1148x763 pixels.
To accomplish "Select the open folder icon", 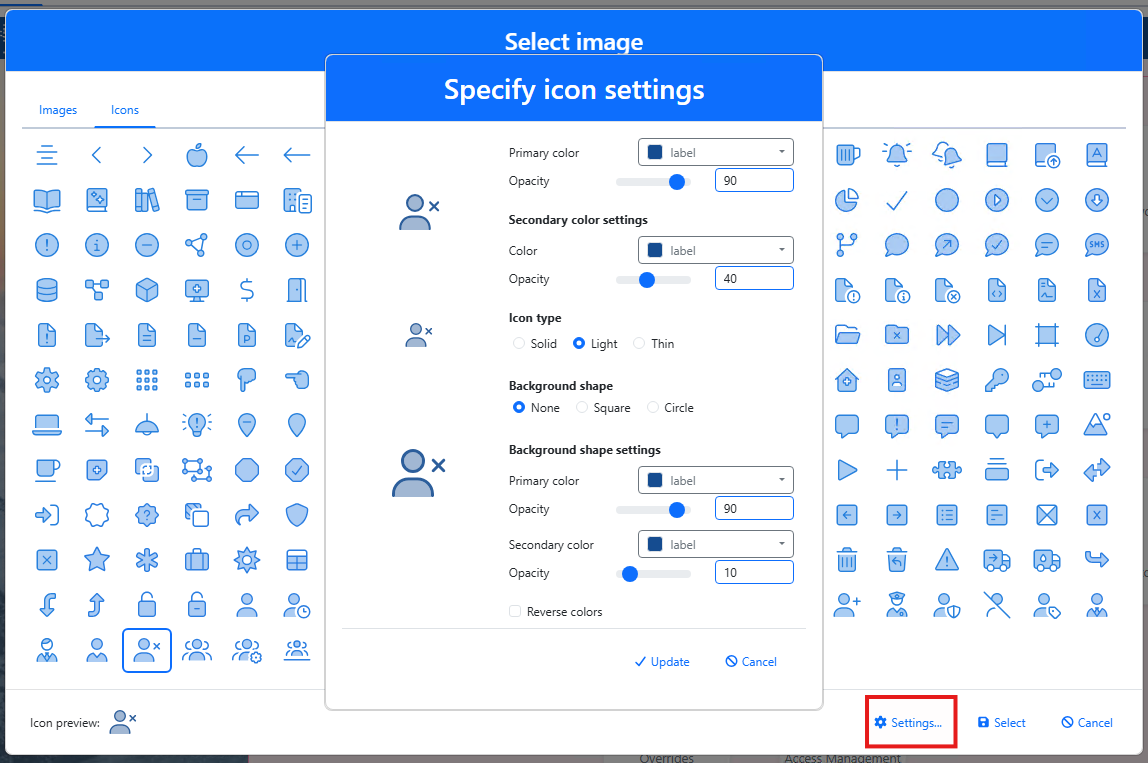I will 847,335.
